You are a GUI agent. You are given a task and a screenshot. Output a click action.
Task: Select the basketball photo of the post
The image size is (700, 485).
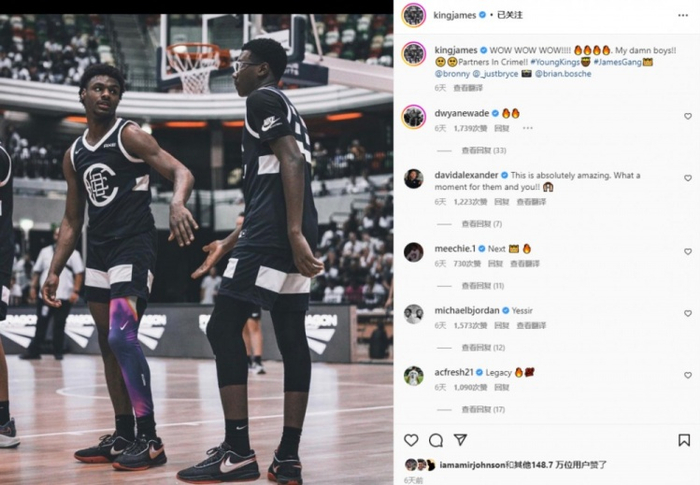click(x=196, y=249)
